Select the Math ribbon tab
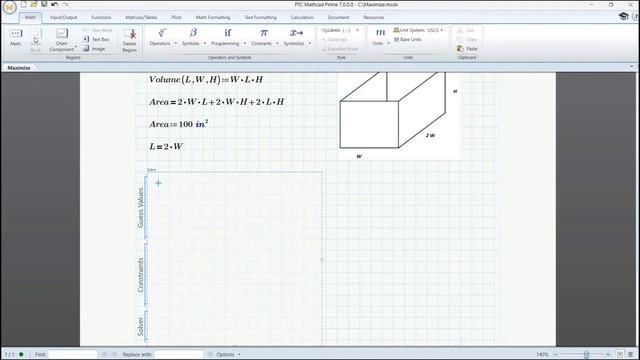The image size is (640, 360). click(30, 18)
